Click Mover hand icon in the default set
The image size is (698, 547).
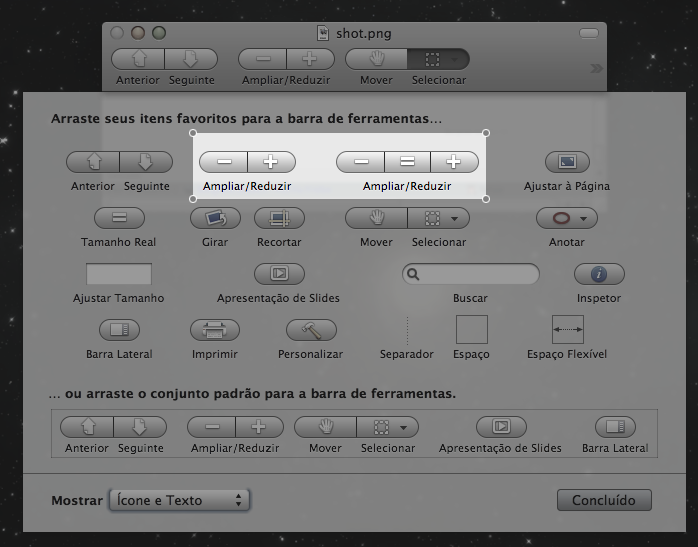(x=326, y=427)
